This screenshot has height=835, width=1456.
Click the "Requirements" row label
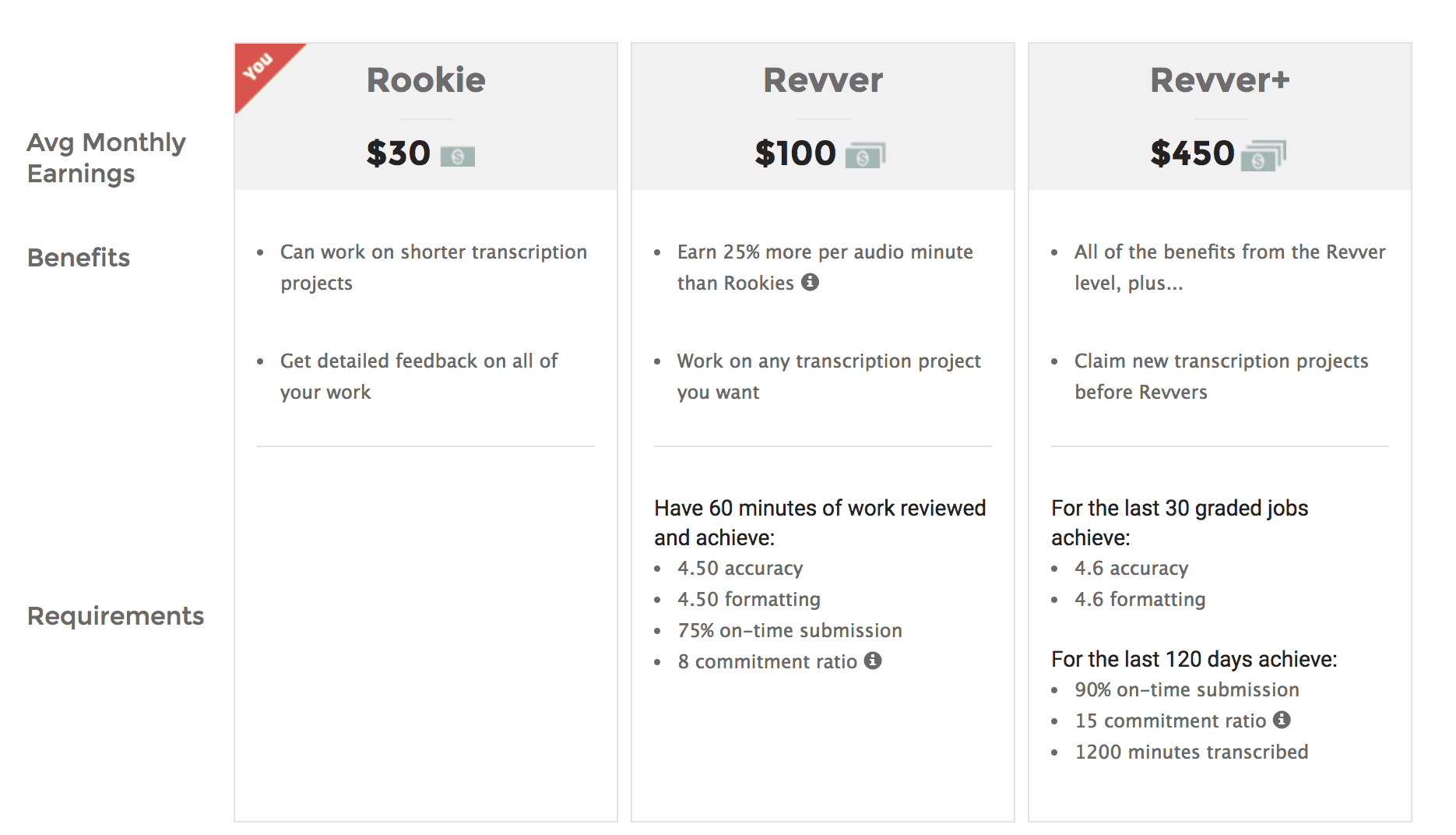point(115,616)
